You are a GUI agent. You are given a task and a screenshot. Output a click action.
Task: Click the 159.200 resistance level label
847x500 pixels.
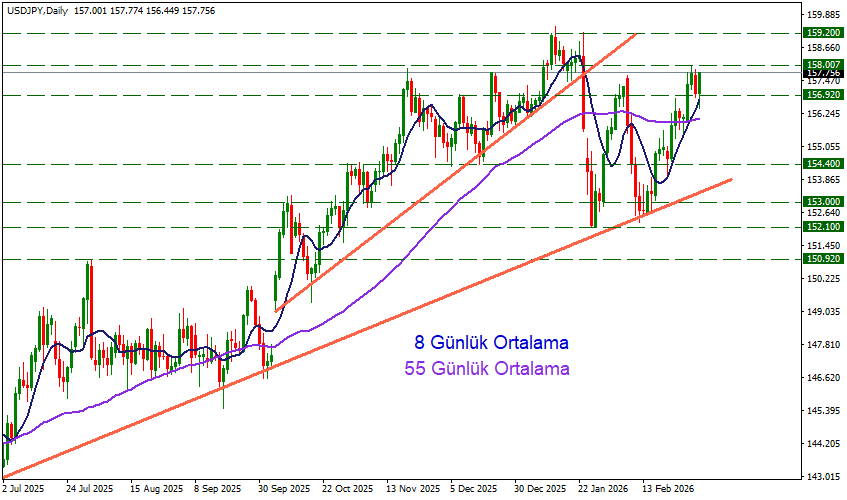coord(822,32)
